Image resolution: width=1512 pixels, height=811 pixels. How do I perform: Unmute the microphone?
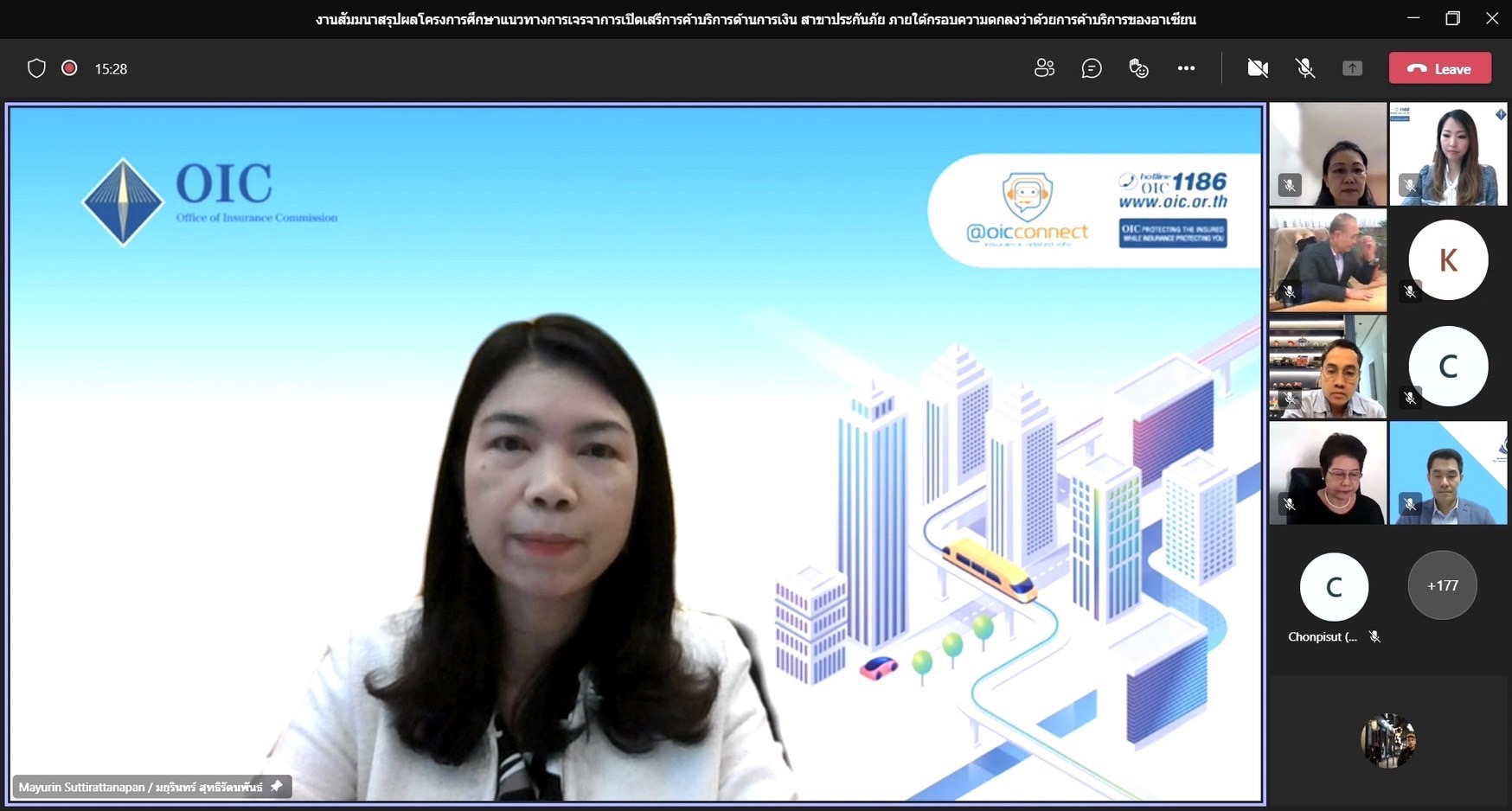[x=1305, y=68]
